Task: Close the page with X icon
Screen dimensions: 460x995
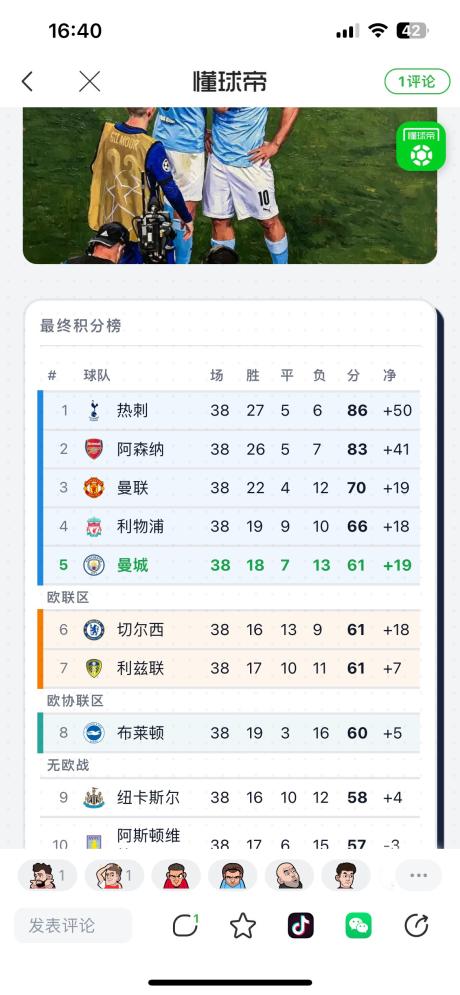Action: point(89,81)
